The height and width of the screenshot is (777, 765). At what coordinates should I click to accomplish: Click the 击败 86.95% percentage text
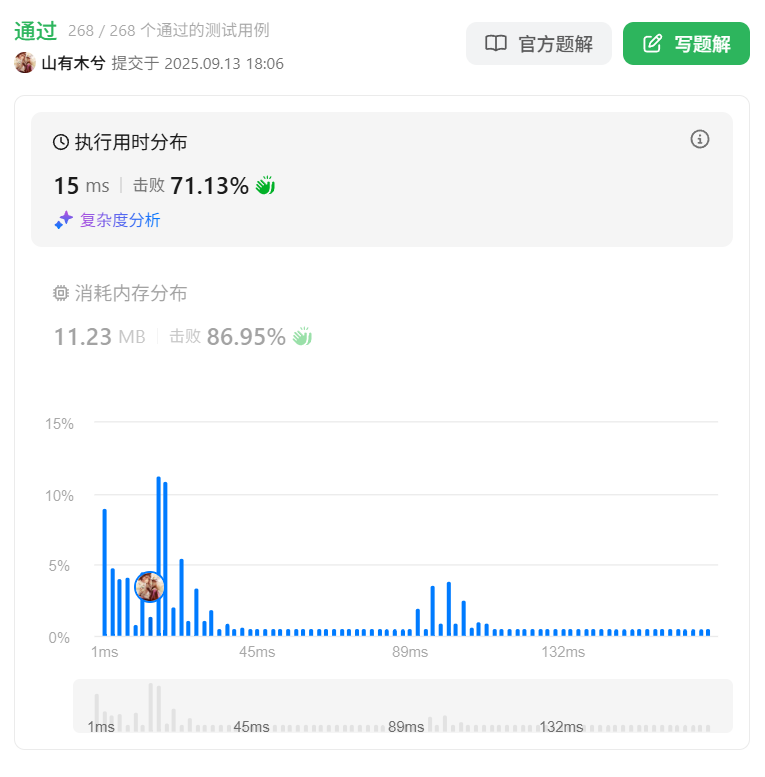tap(228, 337)
